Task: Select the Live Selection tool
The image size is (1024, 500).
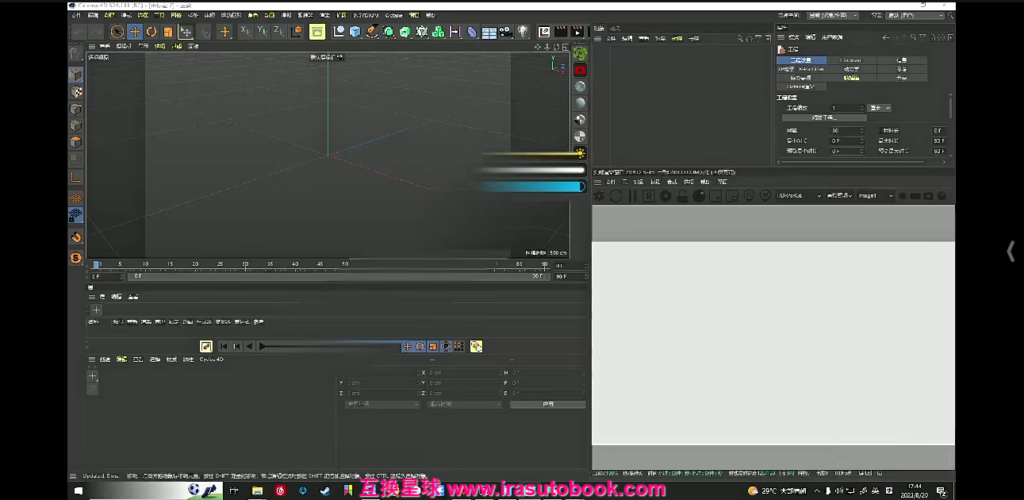Action: 117,31
